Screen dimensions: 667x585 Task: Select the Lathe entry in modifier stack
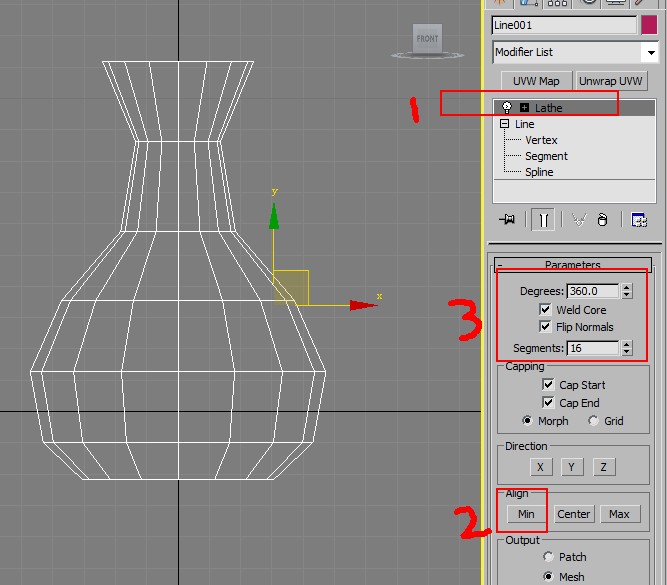tap(574, 108)
